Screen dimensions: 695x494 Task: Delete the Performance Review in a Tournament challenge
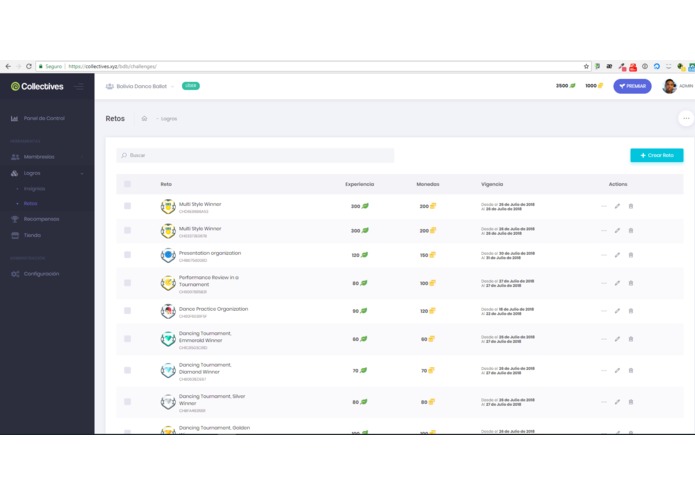click(x=631, y=283)
